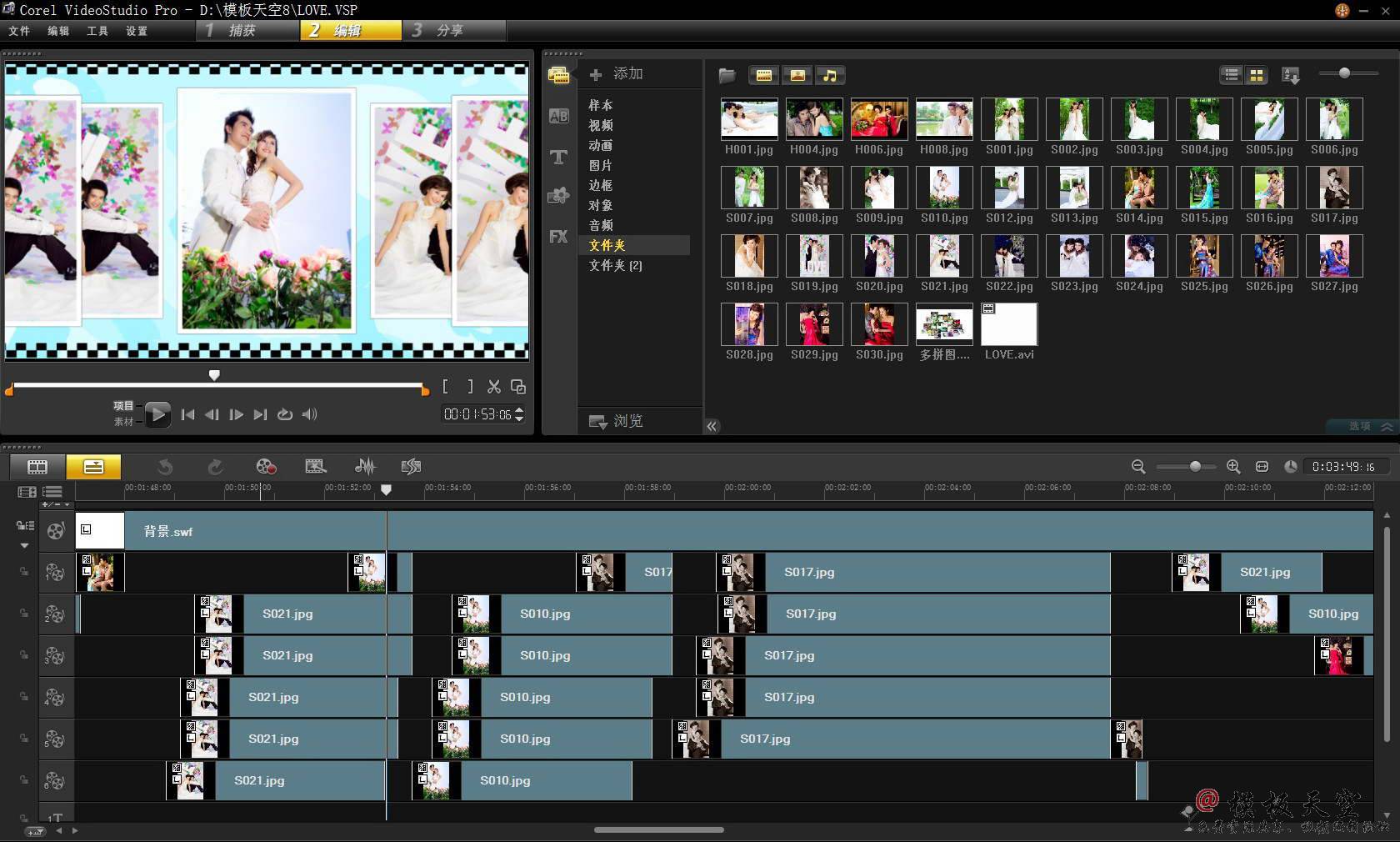The width and height of the screenshot is (1400, 842).
Task: Open the Auto Music icon
Action: point(411,467)
